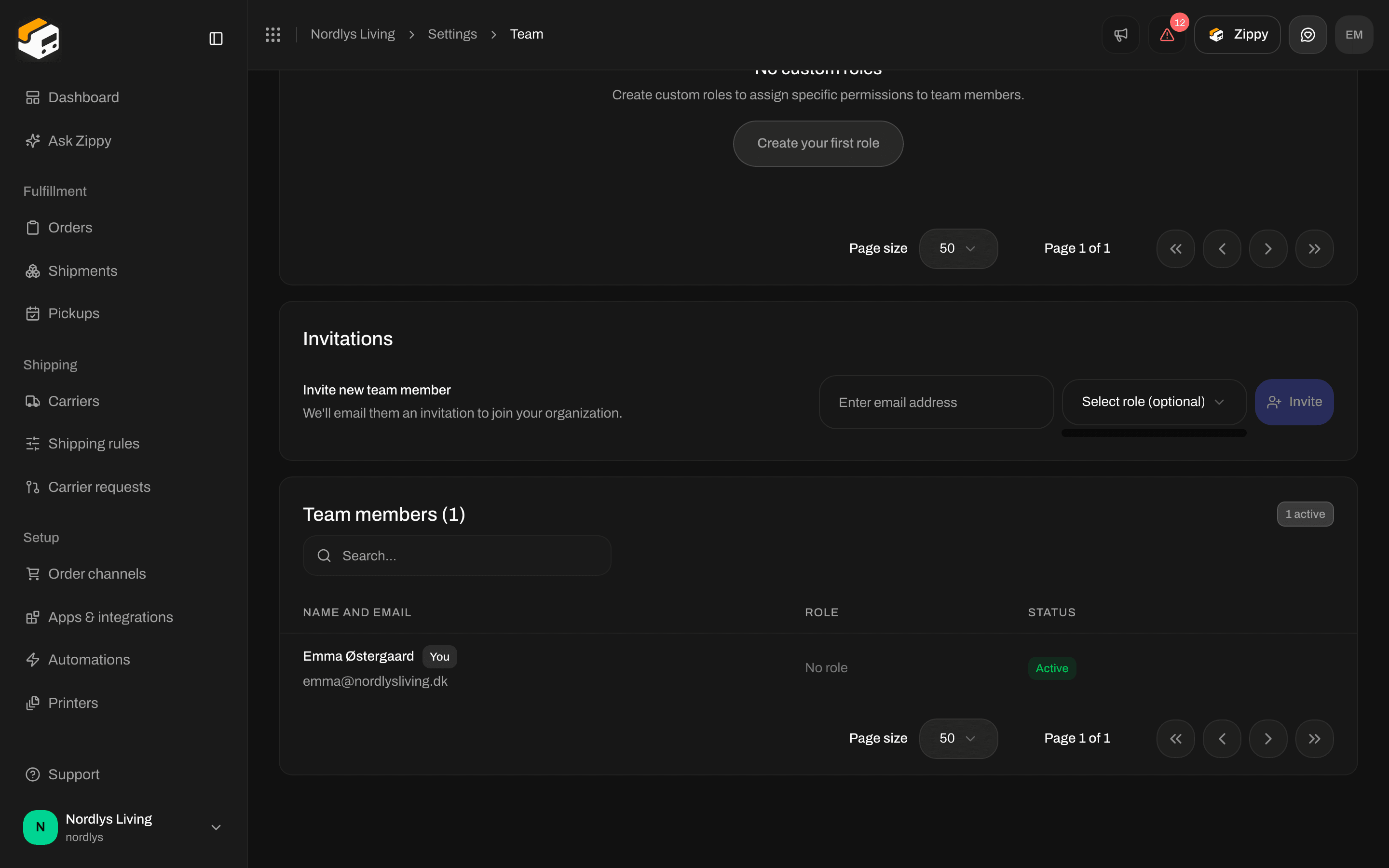Open the chat support bubble icon
The image size is (1389, 868).
(x=1307, y=34)
